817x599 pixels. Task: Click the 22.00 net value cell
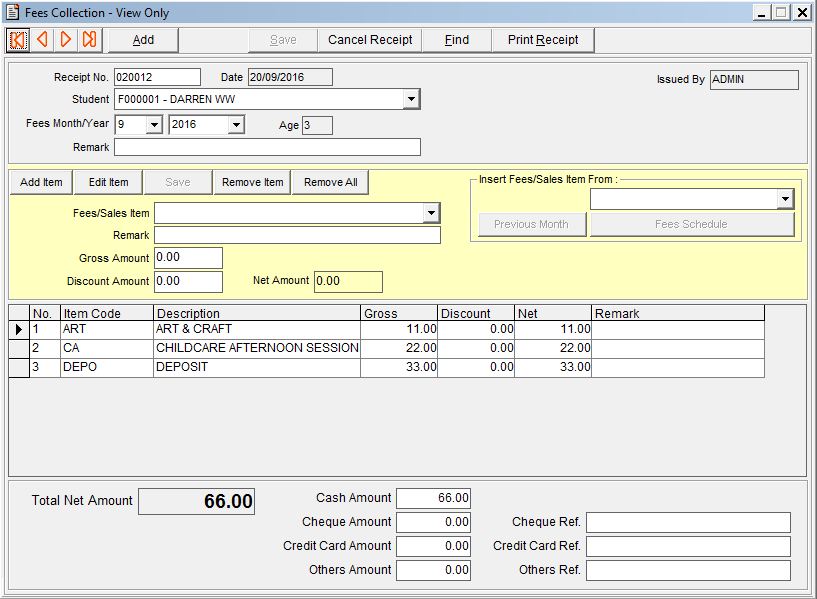tap(553, 348)
